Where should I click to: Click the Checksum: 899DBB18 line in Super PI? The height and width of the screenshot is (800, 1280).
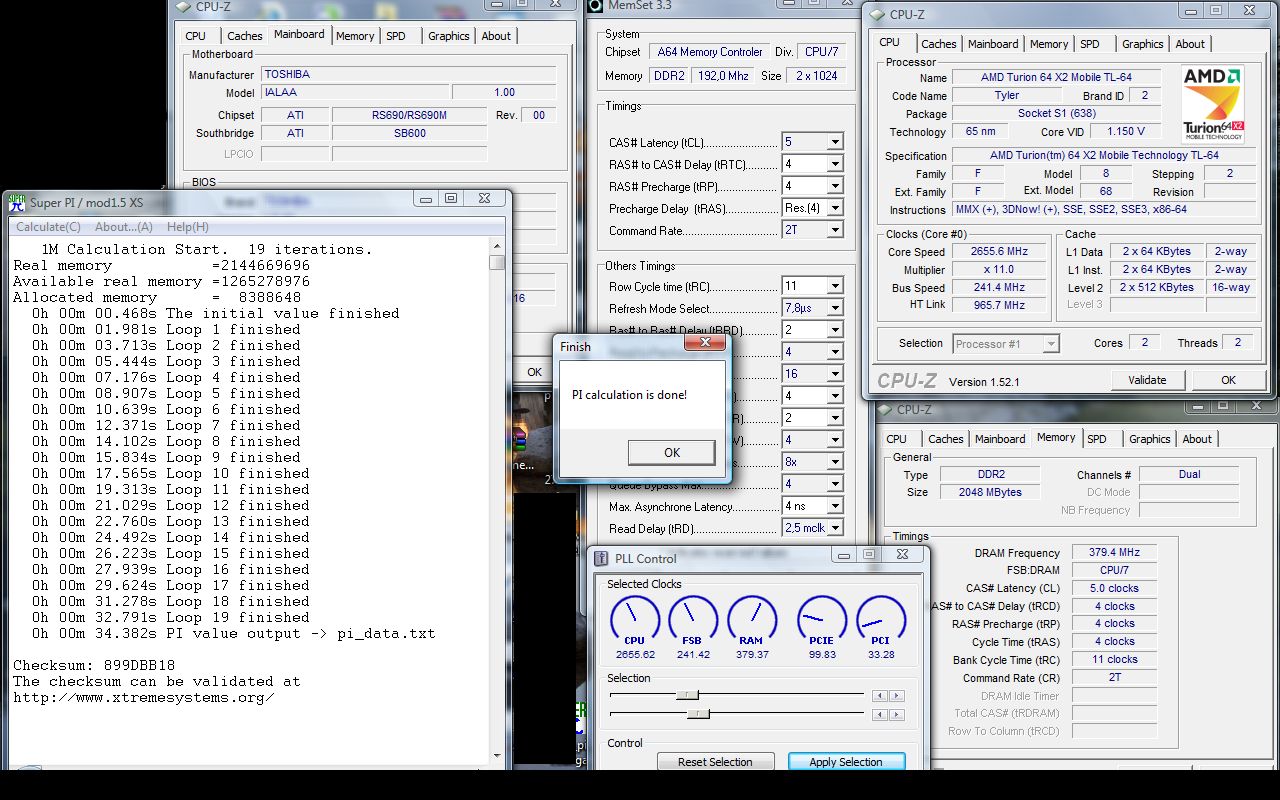click(x=94, y=665)
